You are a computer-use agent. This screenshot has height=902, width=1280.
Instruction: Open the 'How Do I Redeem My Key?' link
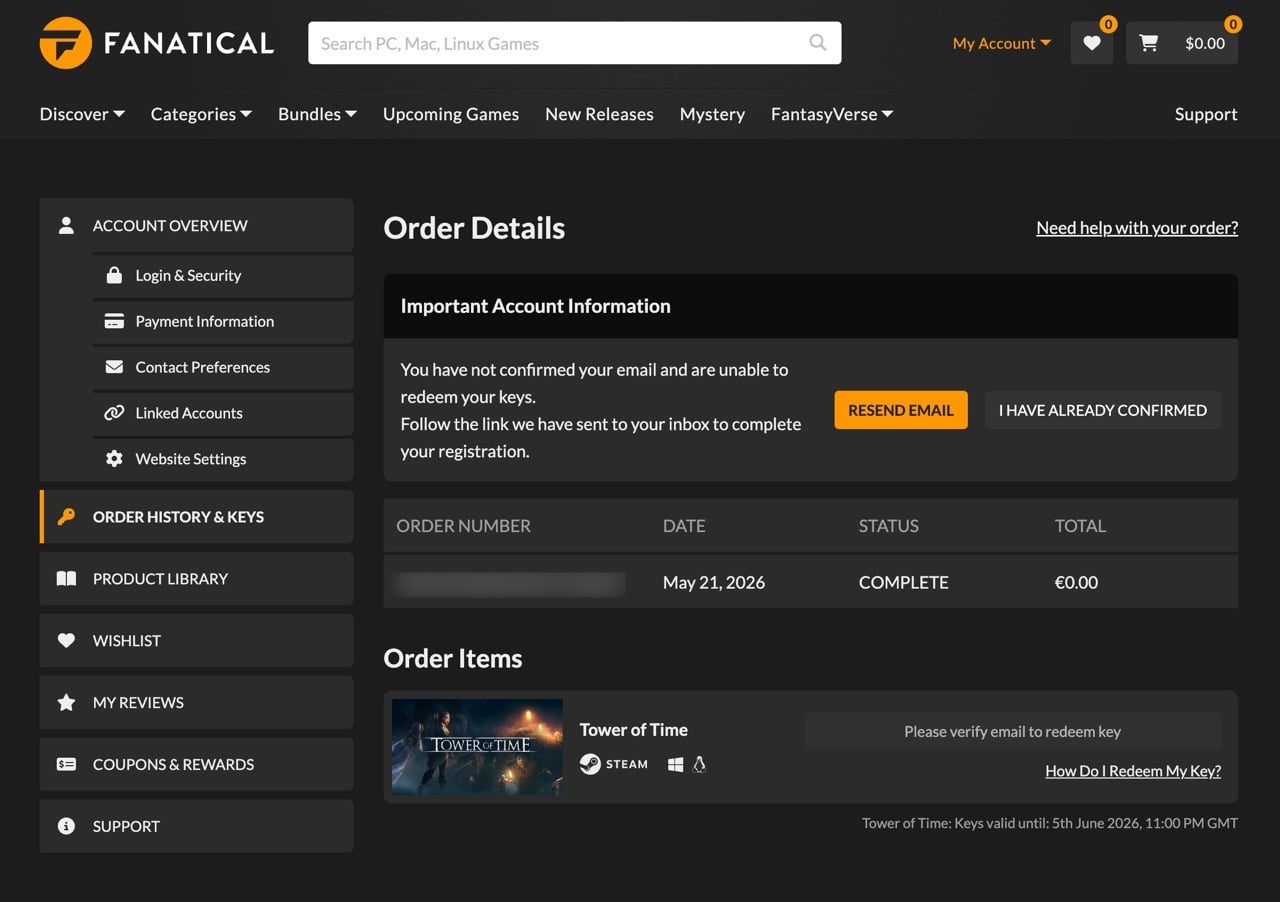[x=1133, y=771]
